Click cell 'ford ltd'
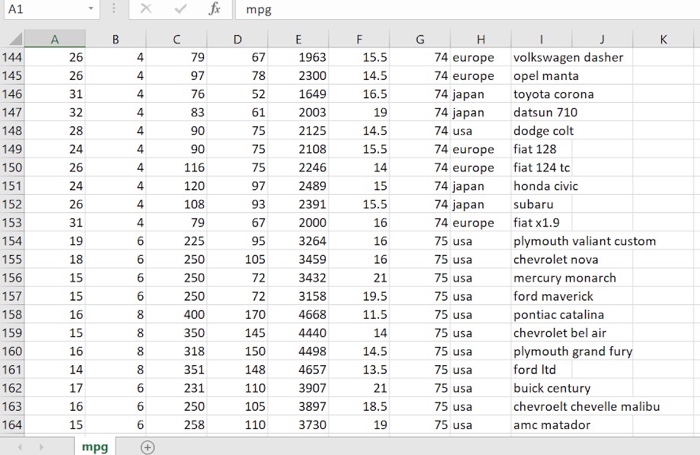 (542, 369)
